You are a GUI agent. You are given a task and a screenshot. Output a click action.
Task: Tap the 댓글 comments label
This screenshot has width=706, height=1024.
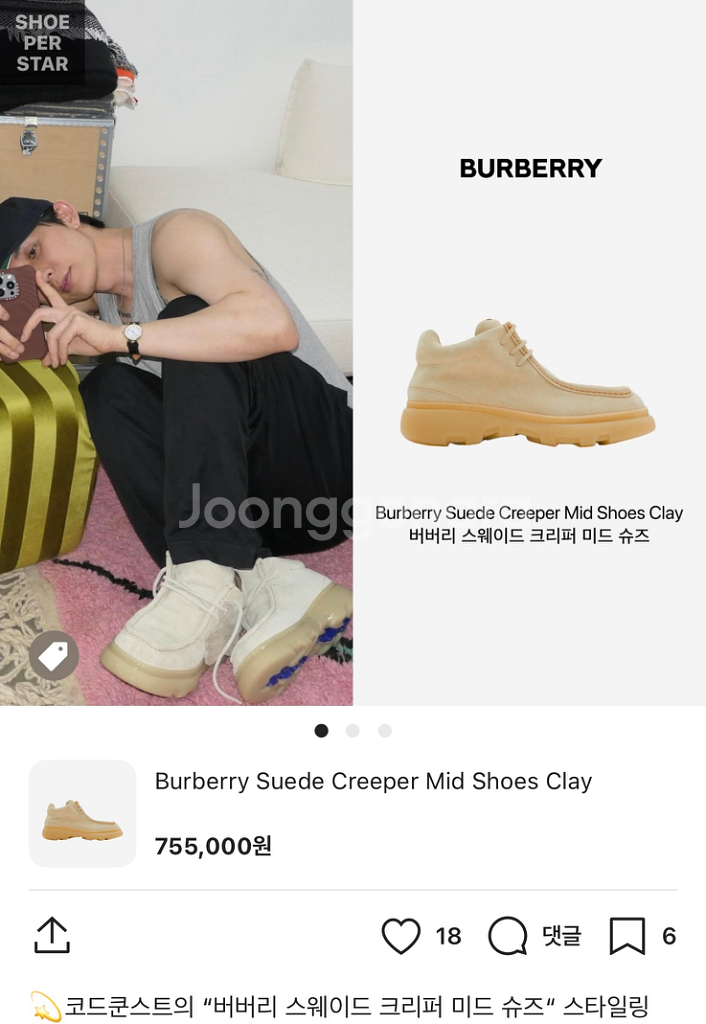pos(562,936)
